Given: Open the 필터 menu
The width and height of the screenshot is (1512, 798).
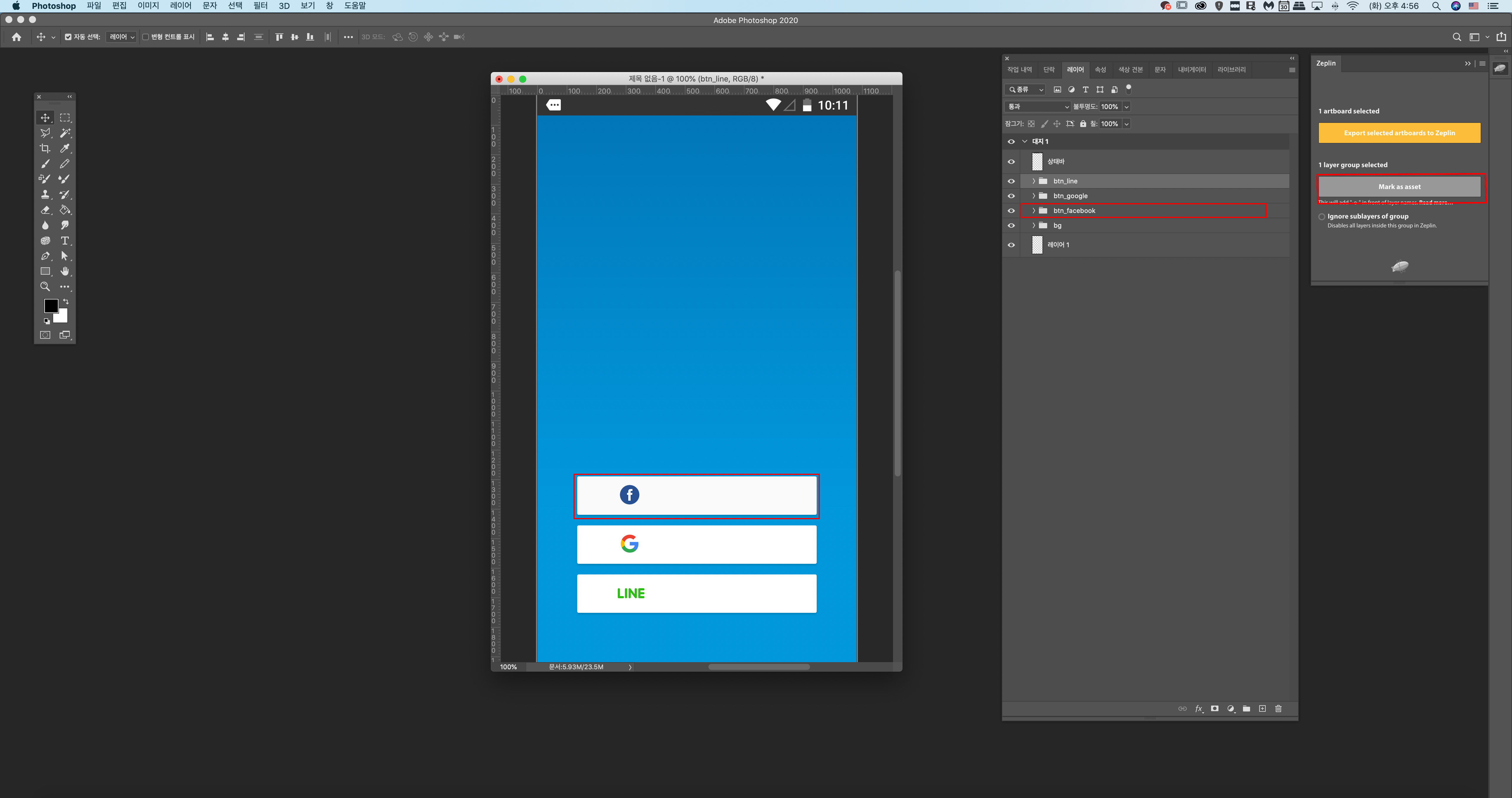Looking at the screenshot, I should point(260,6).
